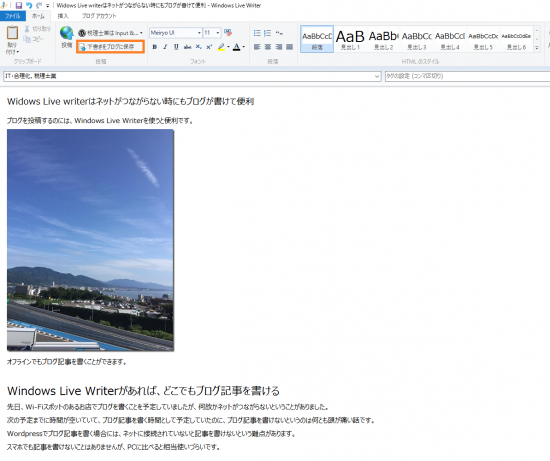
Task: Click the bulleted list icon
Action: [x=257, y=33]
